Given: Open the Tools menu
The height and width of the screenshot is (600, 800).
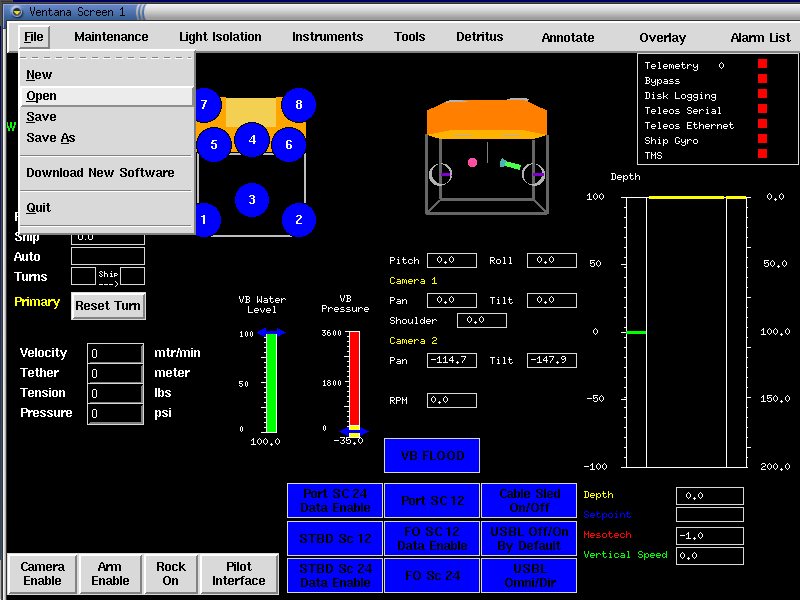Looking at the screenshot, I should (409, 37).
